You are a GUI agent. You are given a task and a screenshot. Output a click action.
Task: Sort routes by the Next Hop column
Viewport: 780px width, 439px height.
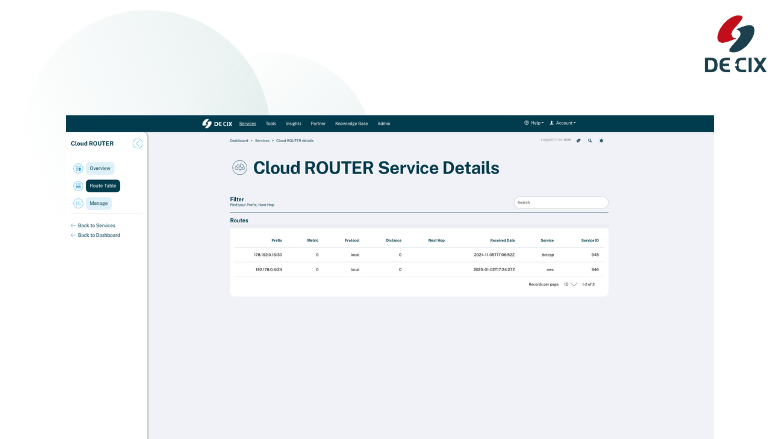point(436,241)
